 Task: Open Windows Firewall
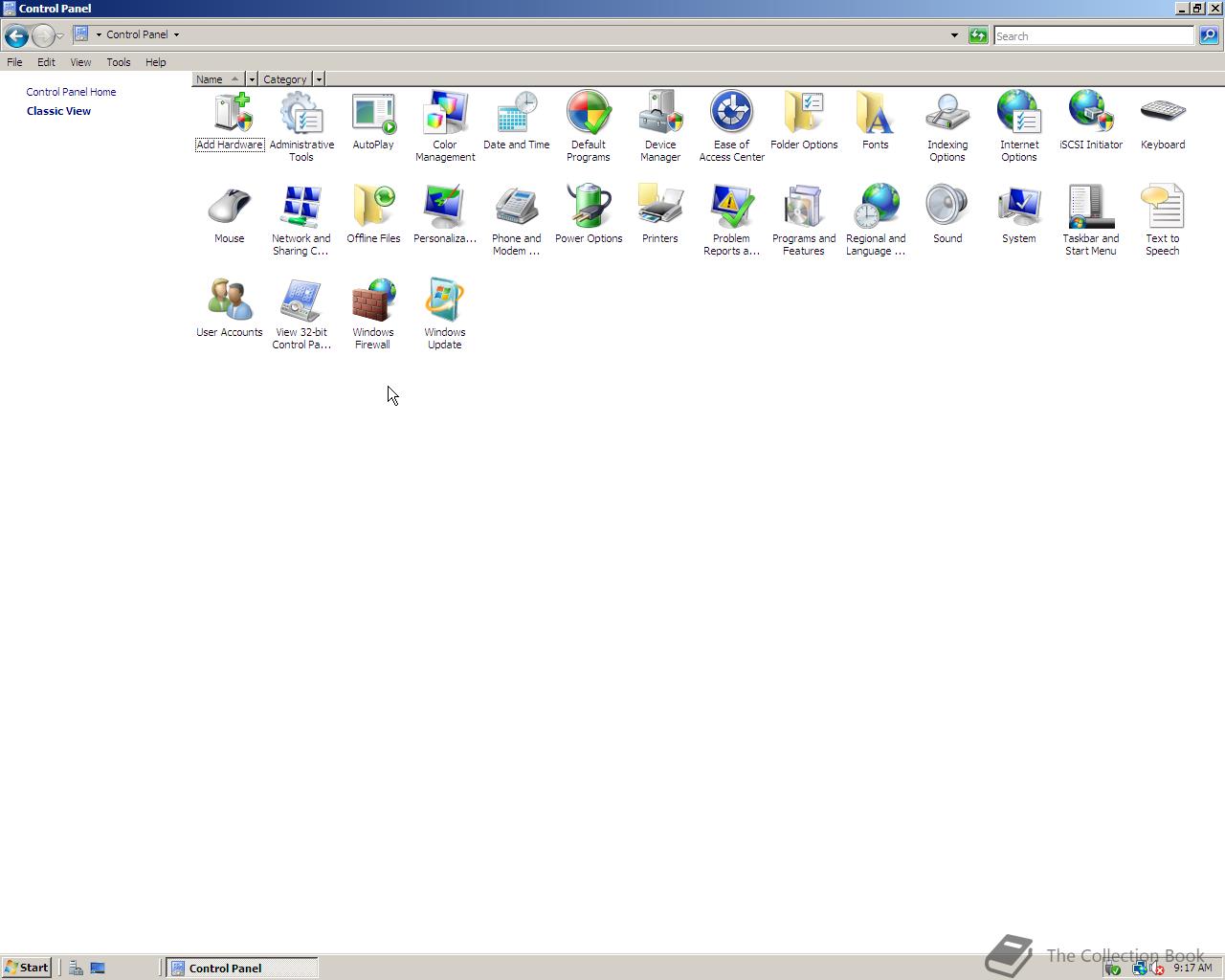[x=373, y=315]
